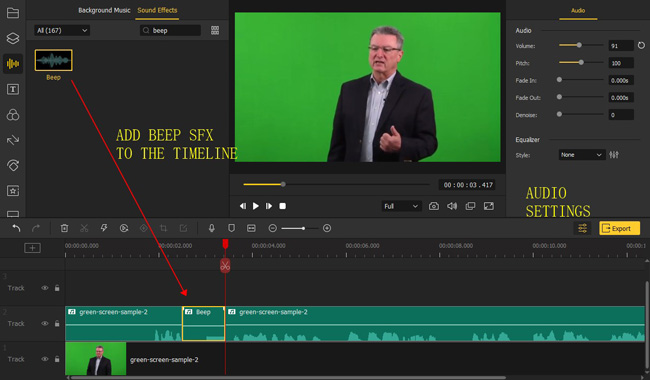The width and height of the screenshot is (650, 380).
Task: Play the preview video
Action: [256, 206]
